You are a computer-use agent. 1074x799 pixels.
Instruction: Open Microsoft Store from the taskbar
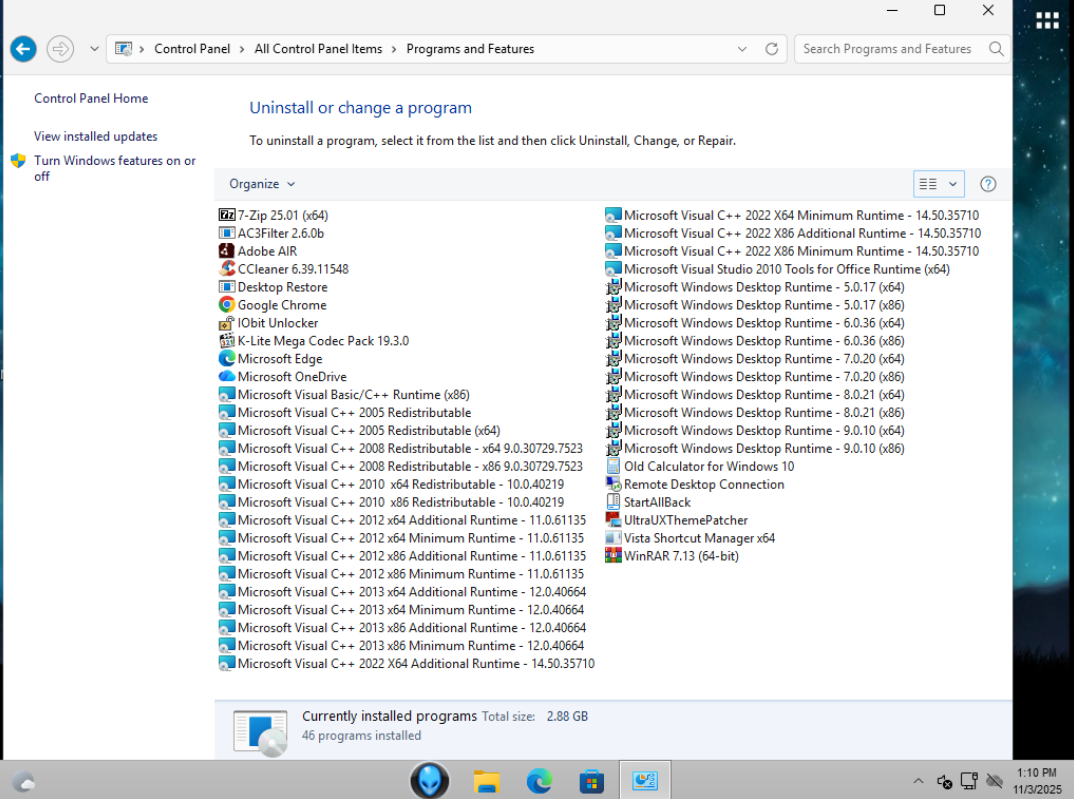(x=591, y=781)
